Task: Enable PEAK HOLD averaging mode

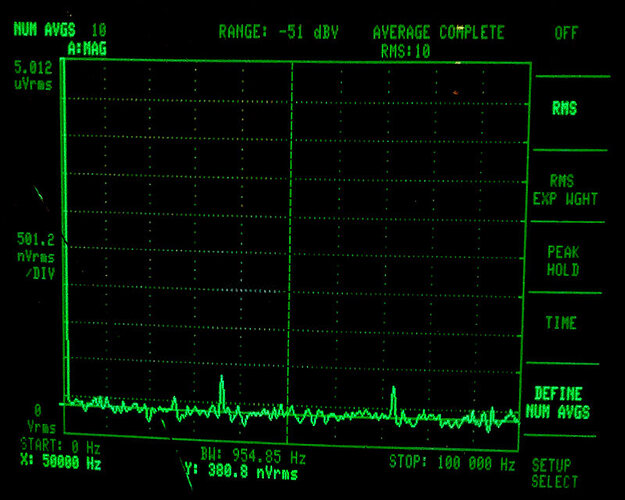Action: coord(564,261)
